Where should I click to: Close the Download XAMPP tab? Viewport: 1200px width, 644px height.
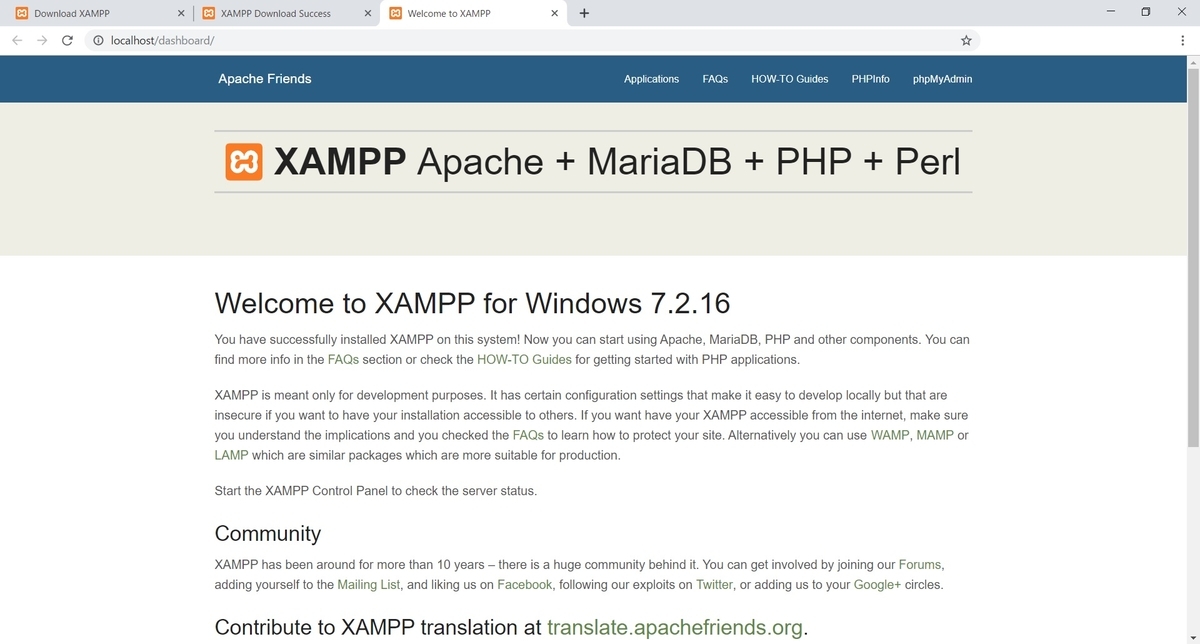(180, 13)
